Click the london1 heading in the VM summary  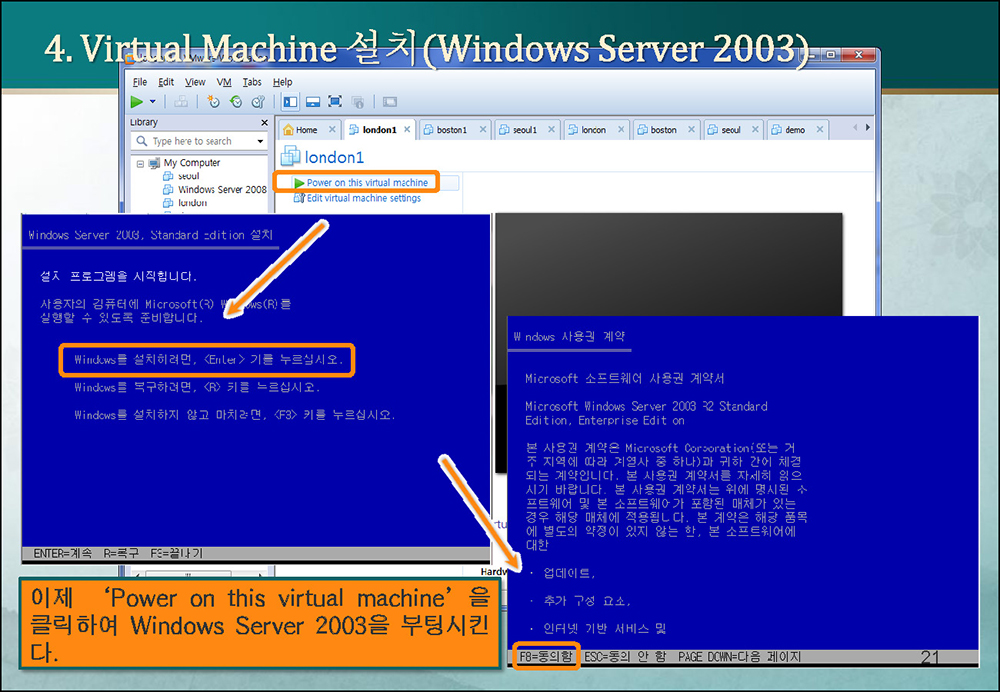pyautogui.click(x=334, y=157)
